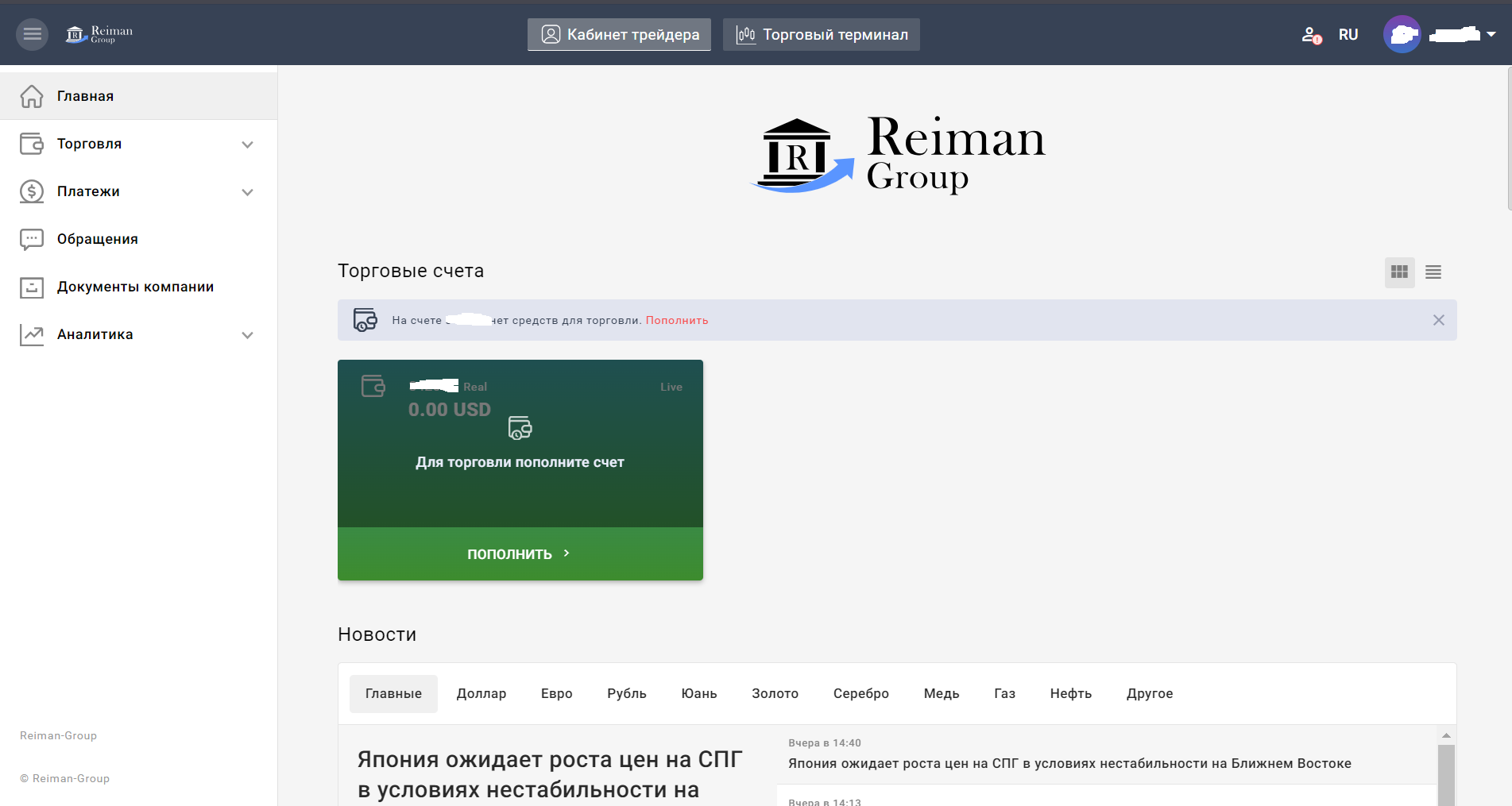Expand the Аналитика submenu chevron
This screenshot has height=806, width=1512.
pos(248,335)
